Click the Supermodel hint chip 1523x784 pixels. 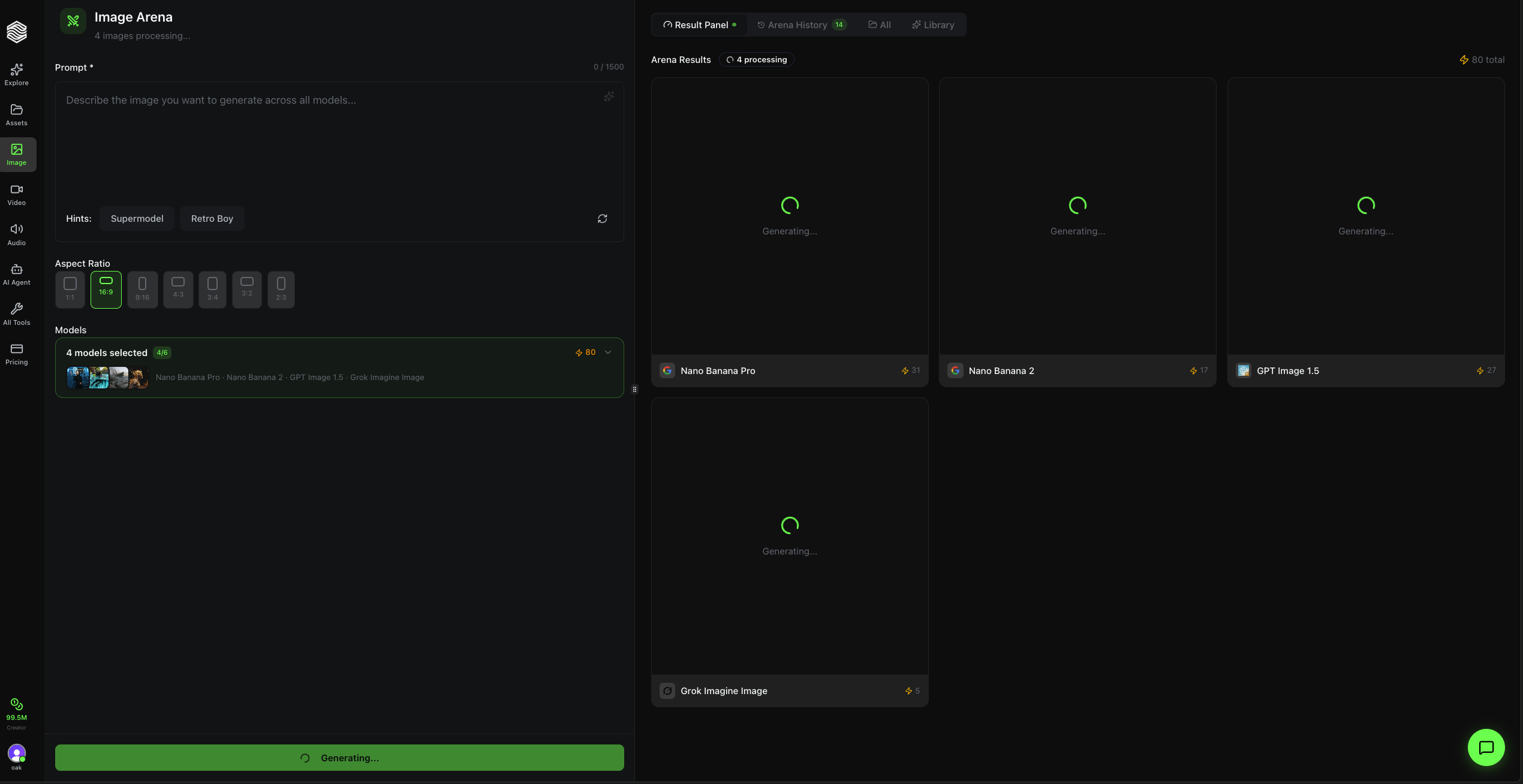click(x=137, y=218)
